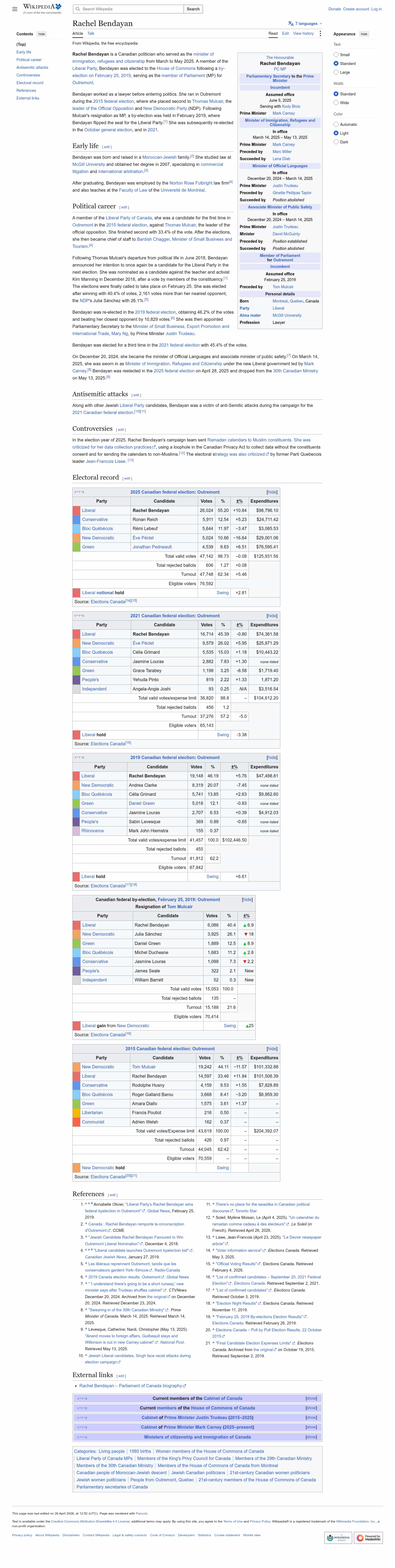395x1568 pixels.
Task: Open the View history tab
Action: point(304,33)
